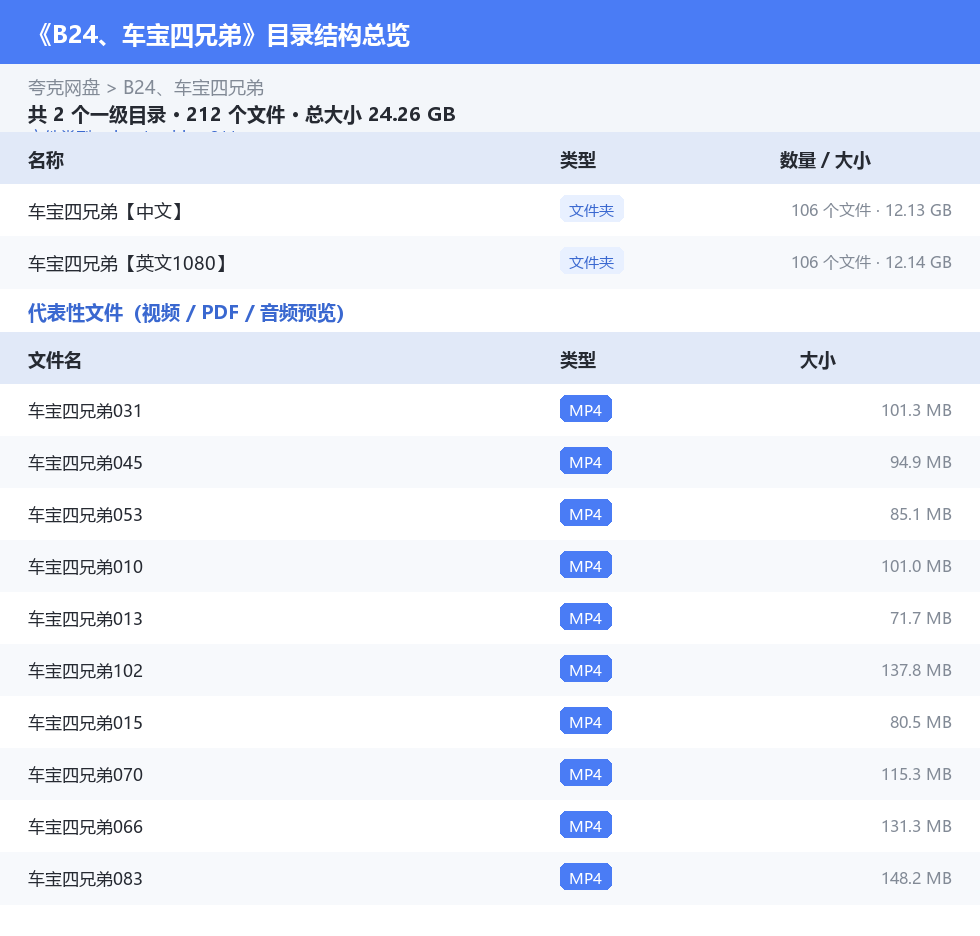Viewport: 980px width, 936px height.
Task: Select file 车宝四兄弟010
Action: click(85, 566)
